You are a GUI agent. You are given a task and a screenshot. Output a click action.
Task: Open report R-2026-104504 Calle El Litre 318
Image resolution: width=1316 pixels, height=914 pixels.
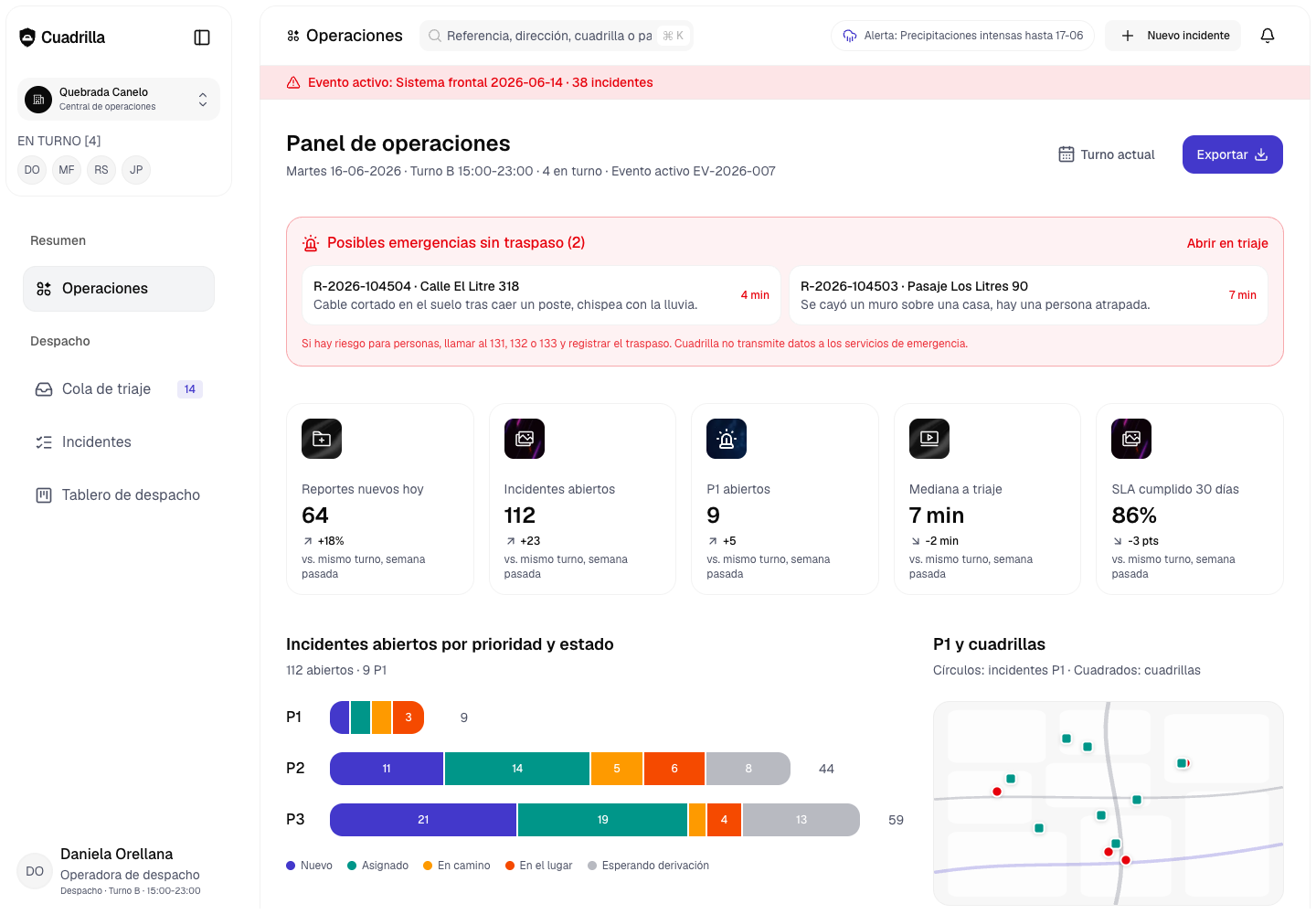tap(541, 295)
